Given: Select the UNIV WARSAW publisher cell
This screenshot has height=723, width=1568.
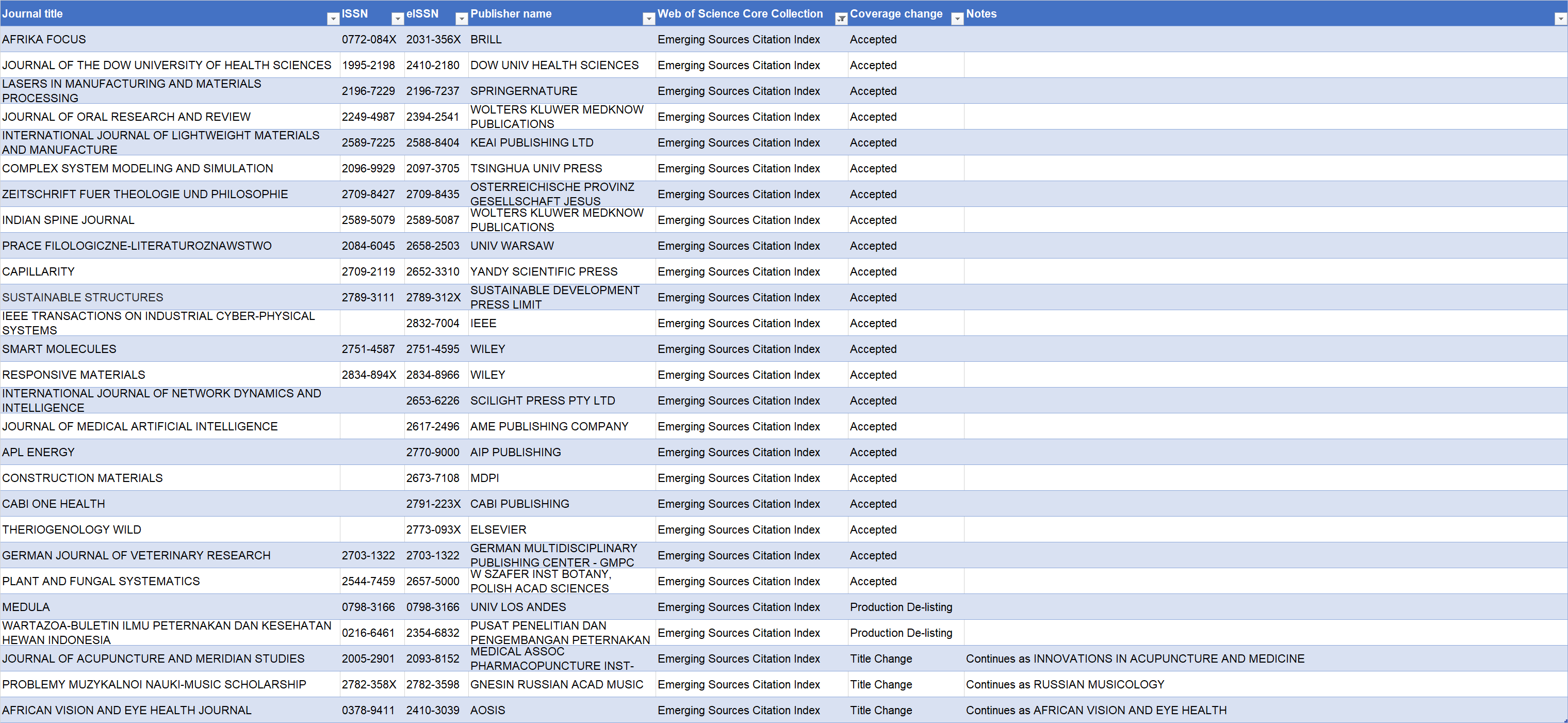Looking at the screenshot, I should pos(562,246).
